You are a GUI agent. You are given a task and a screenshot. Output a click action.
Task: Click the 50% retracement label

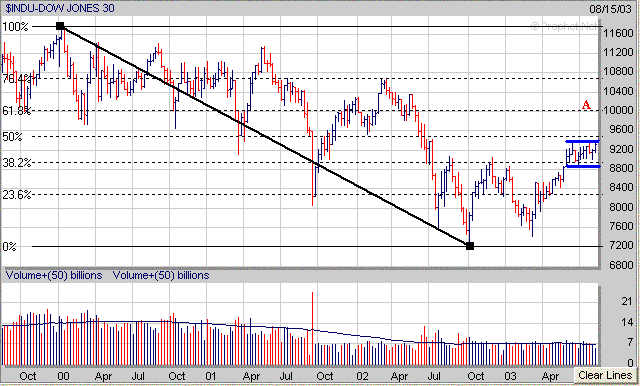pyautogui.click(x=12, y=137)
